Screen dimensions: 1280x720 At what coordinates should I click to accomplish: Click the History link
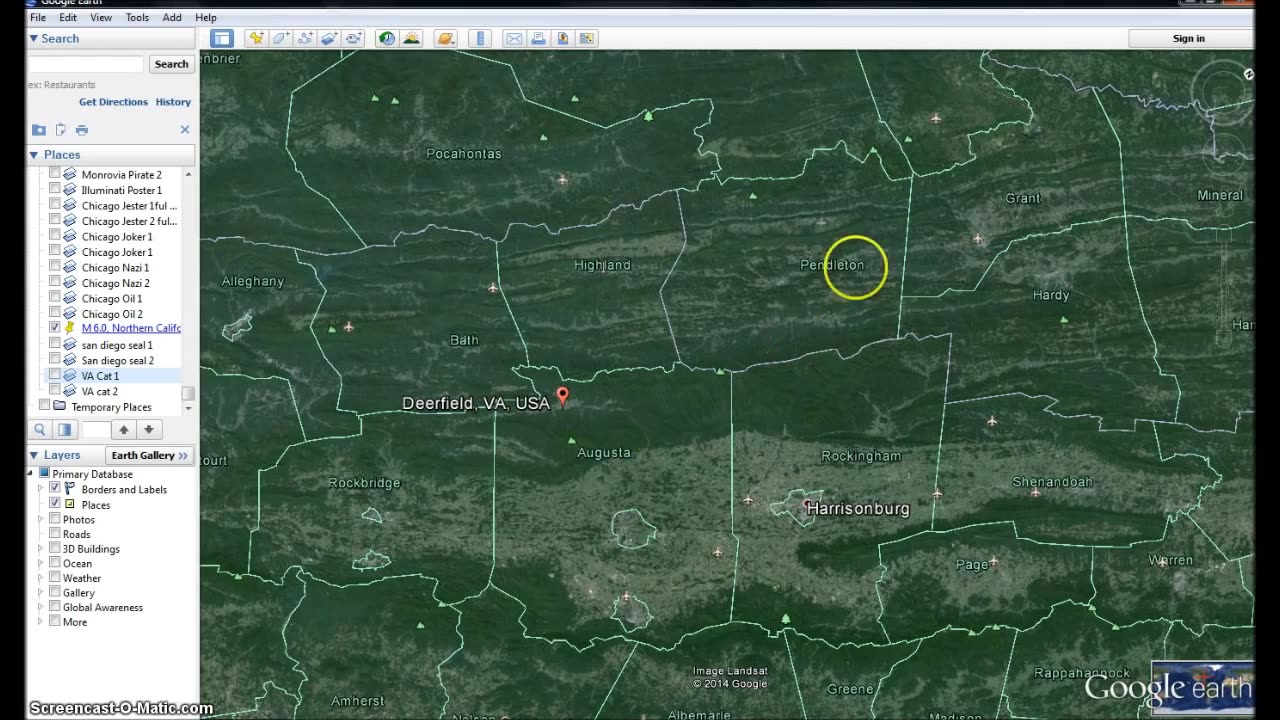pos(173,102)
